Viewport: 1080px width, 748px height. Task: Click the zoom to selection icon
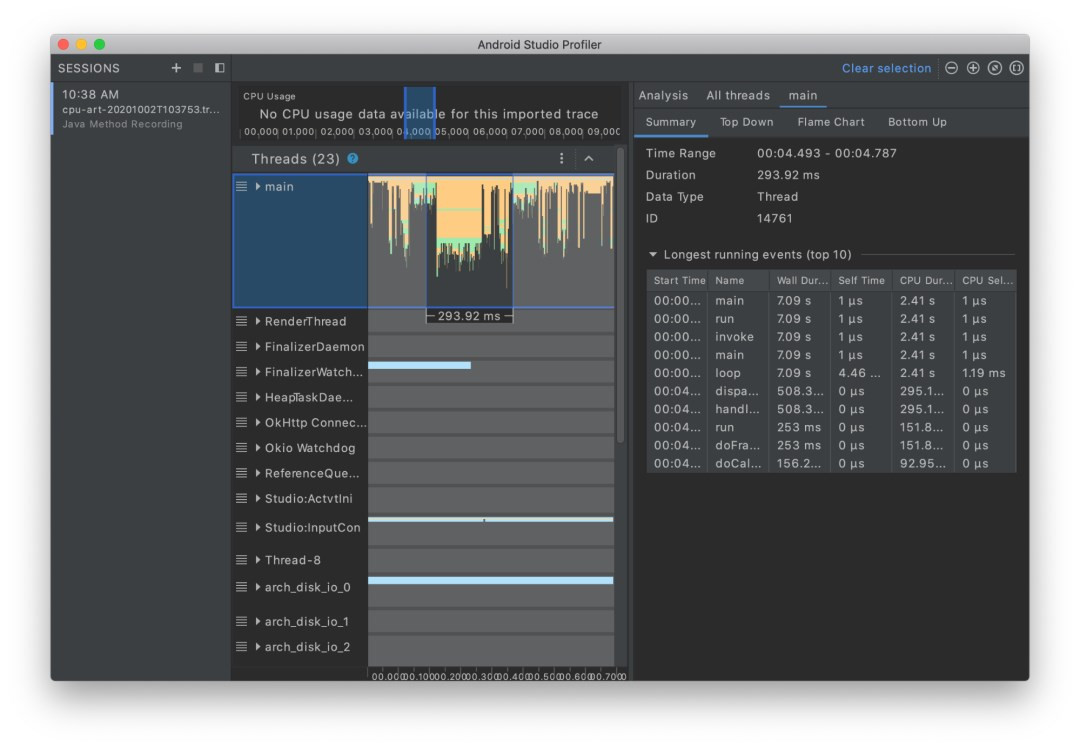(1016, 68)
